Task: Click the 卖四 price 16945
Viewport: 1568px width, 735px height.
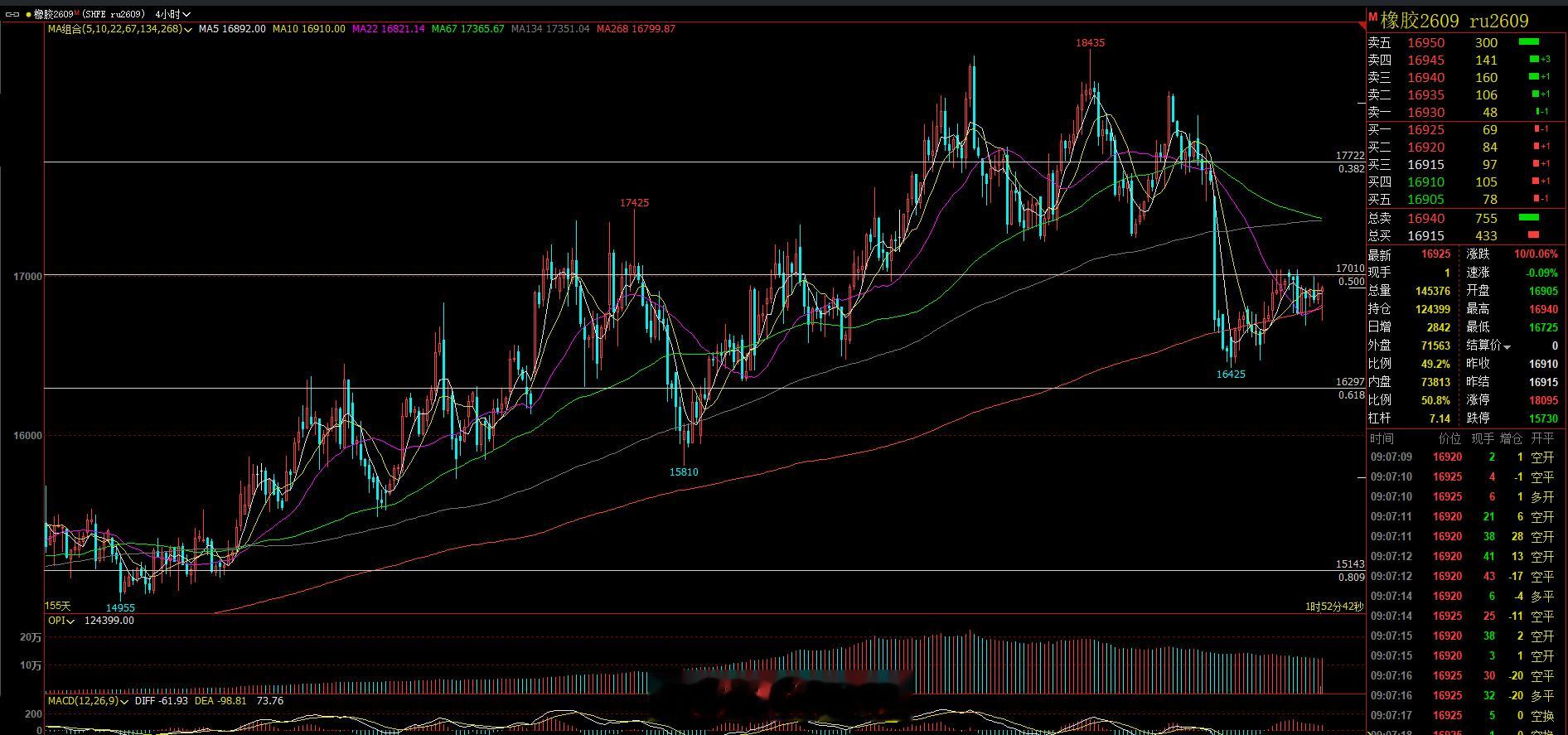Action: tap(1425, 60)
